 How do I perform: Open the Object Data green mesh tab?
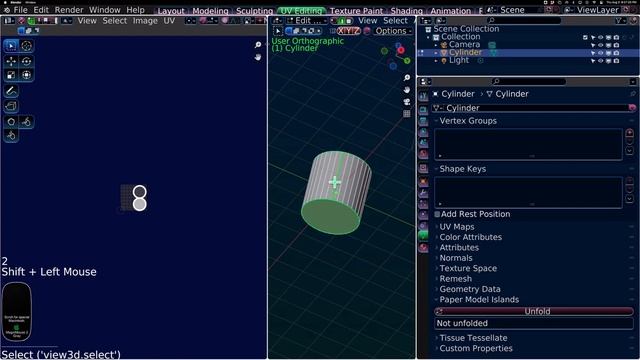(423, 236)
